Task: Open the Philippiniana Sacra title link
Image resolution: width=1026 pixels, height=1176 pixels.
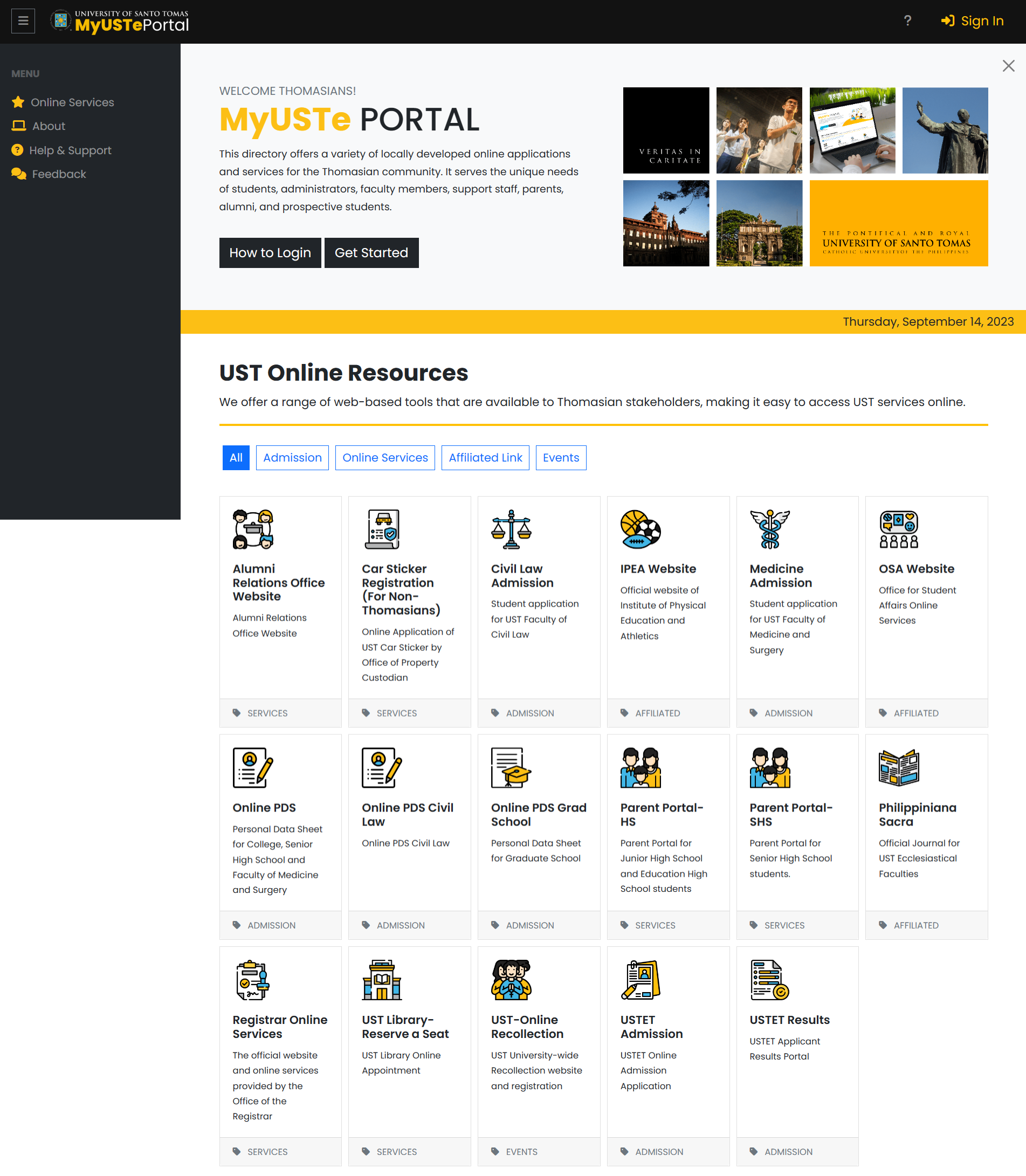Action: 918,814
